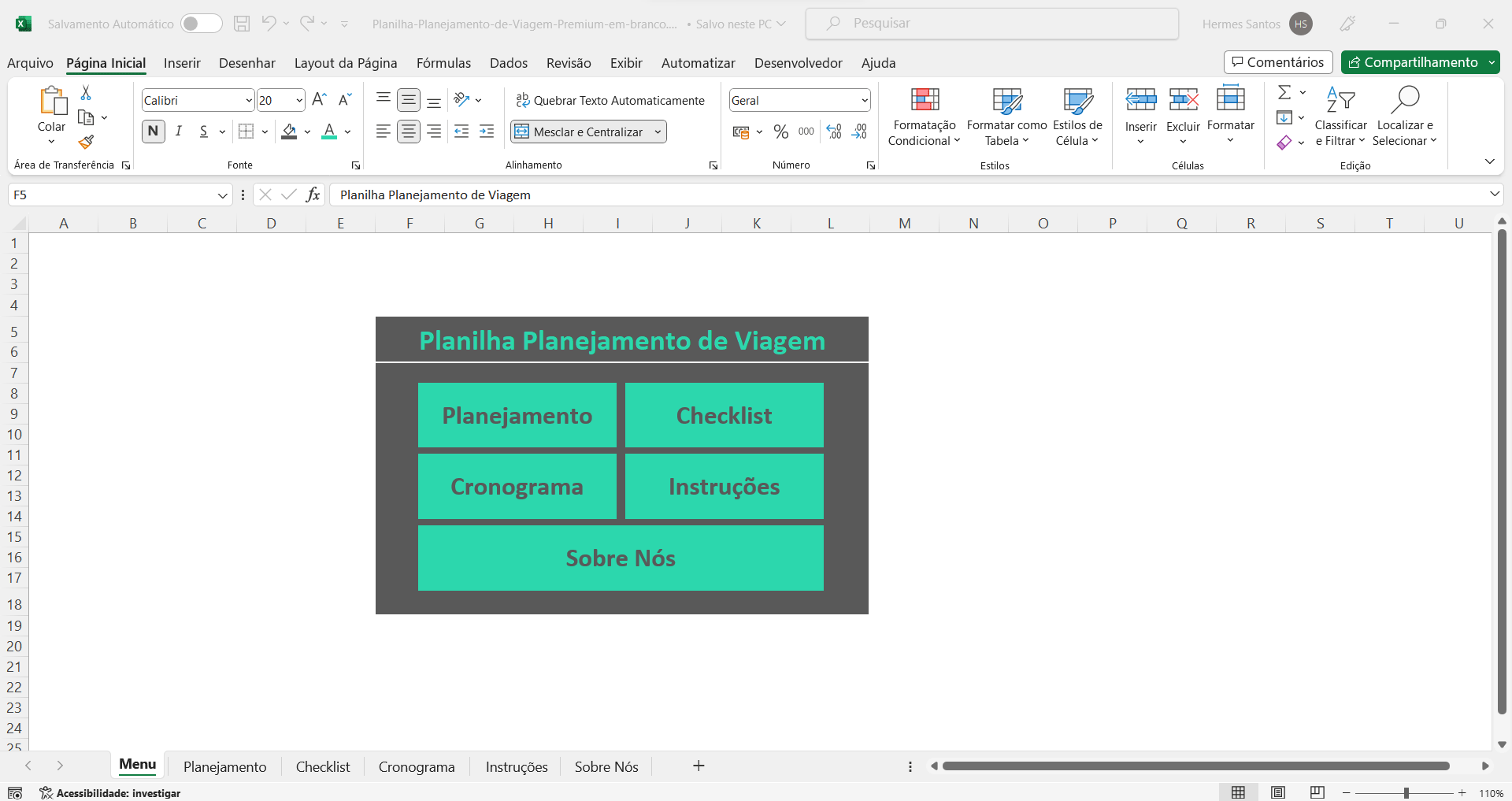Select Normal view in status bar
The image size is (1512, 801).
[1239, 792]
